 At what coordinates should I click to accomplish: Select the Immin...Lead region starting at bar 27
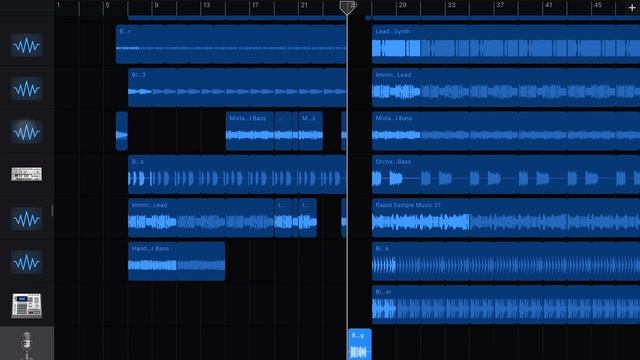pyautogui.click(x=506, y=88)
